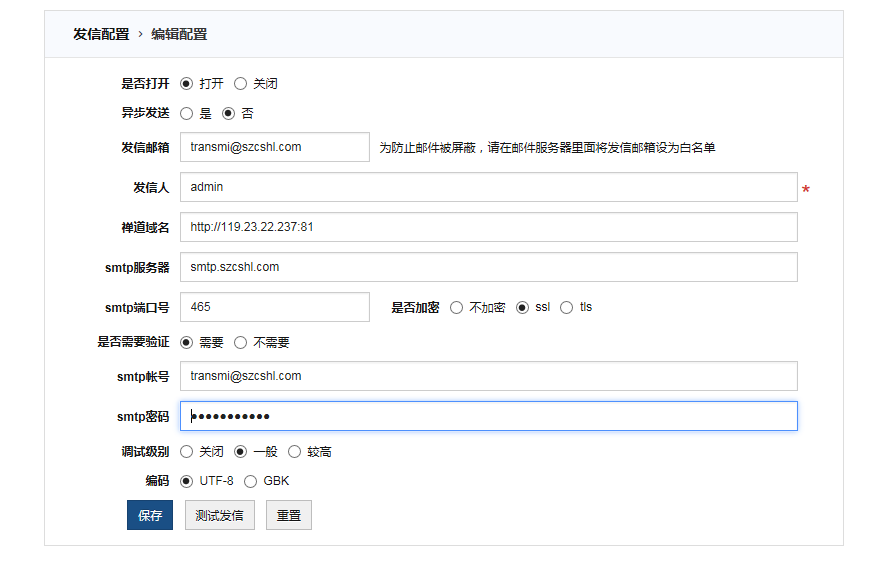Choose 否 for 异步发送

pyautogui.click(x=228, y=114)
